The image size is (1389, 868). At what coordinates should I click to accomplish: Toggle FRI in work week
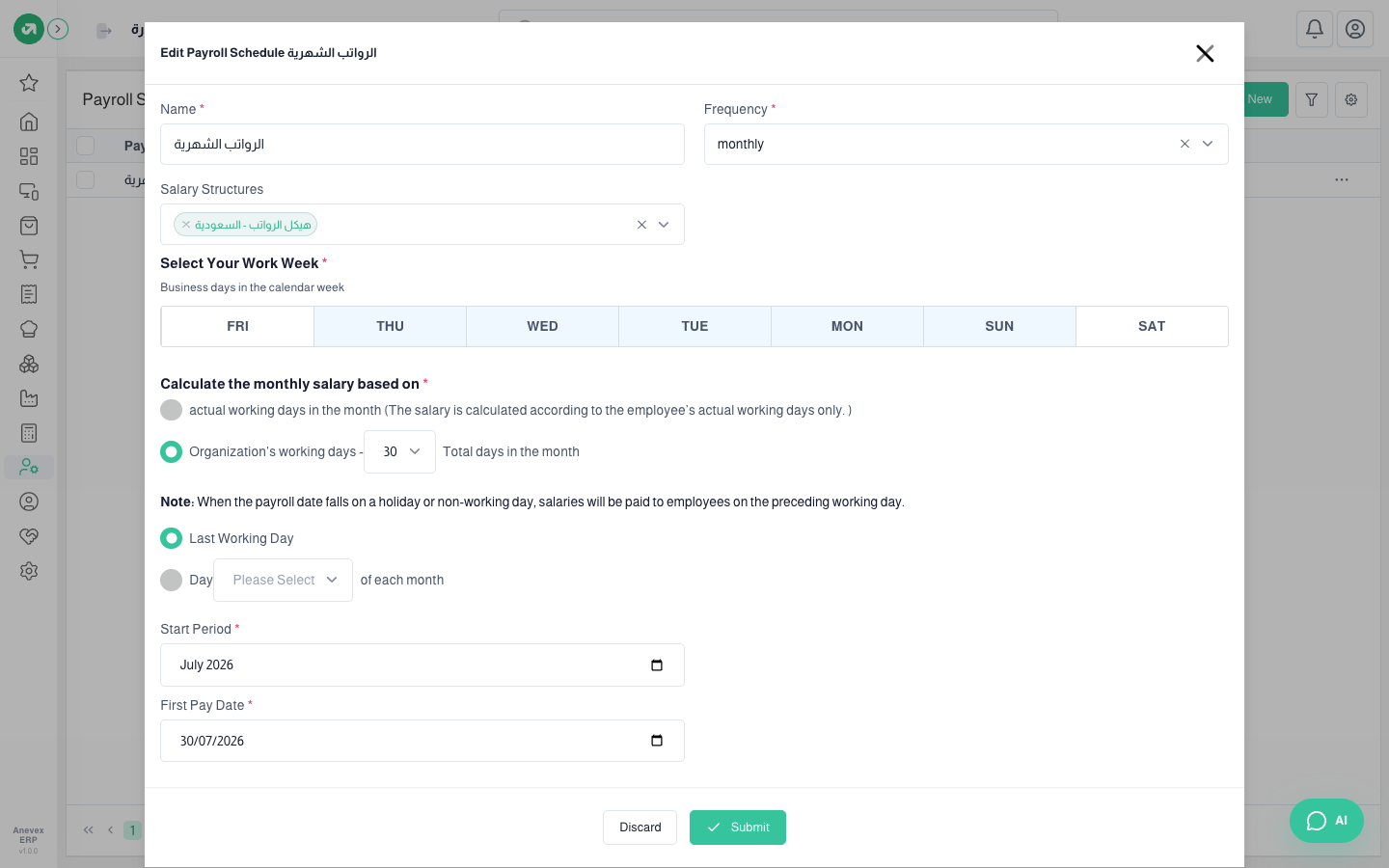[238, 326]
